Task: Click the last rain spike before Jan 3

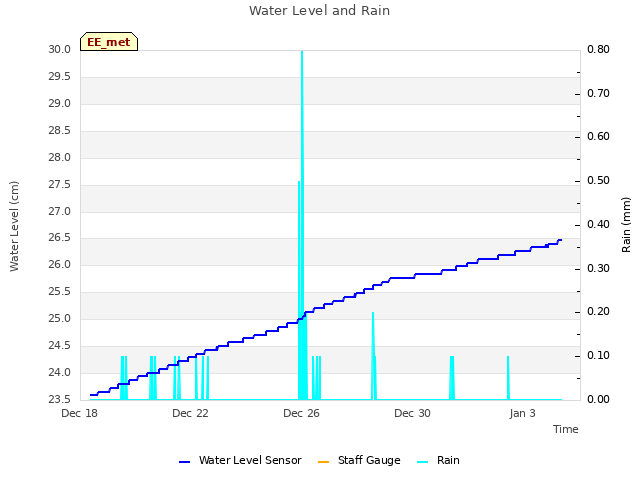Action: coord(508,378)
